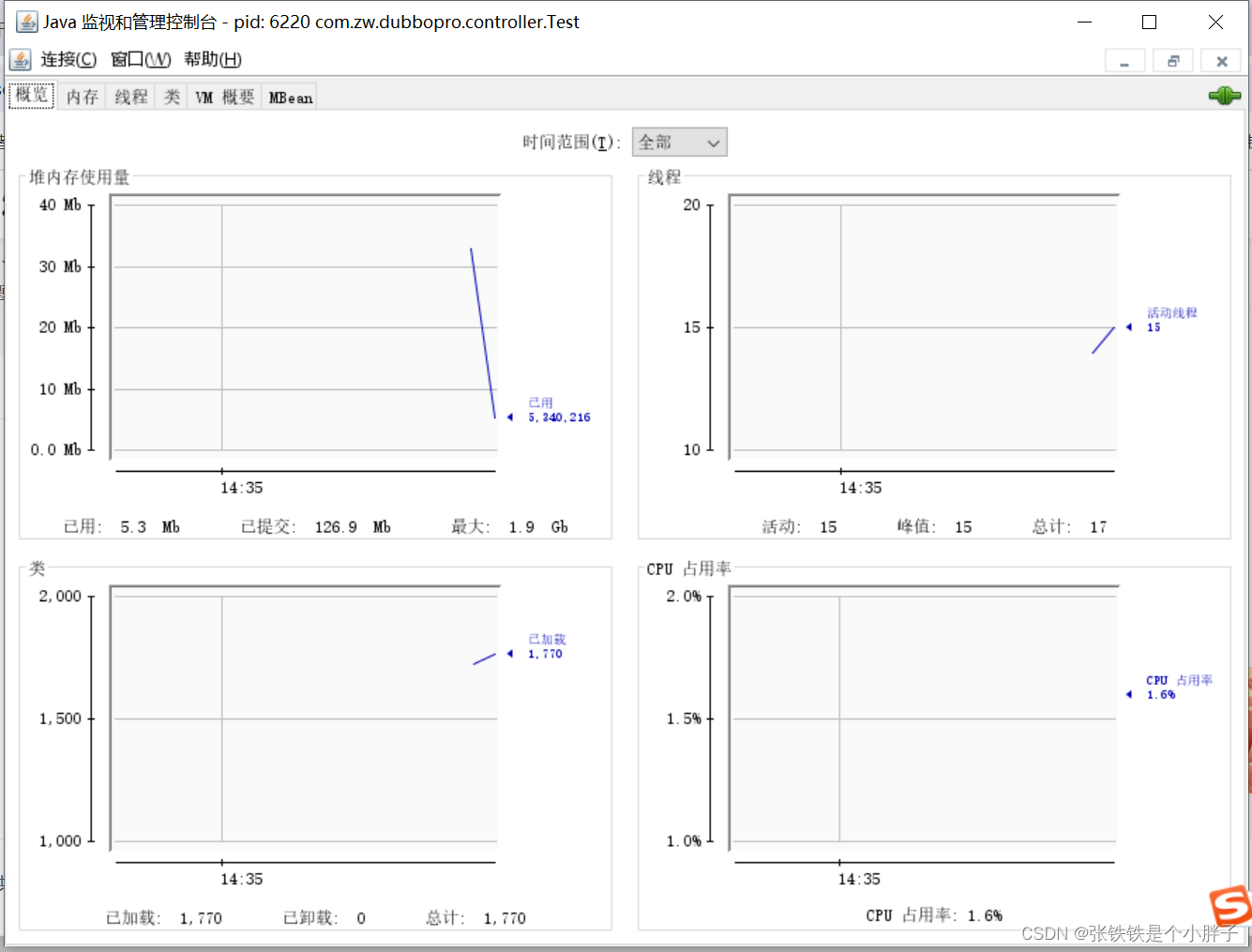
Task: Click the 线程 chart panel title
Action: point(664,177)
